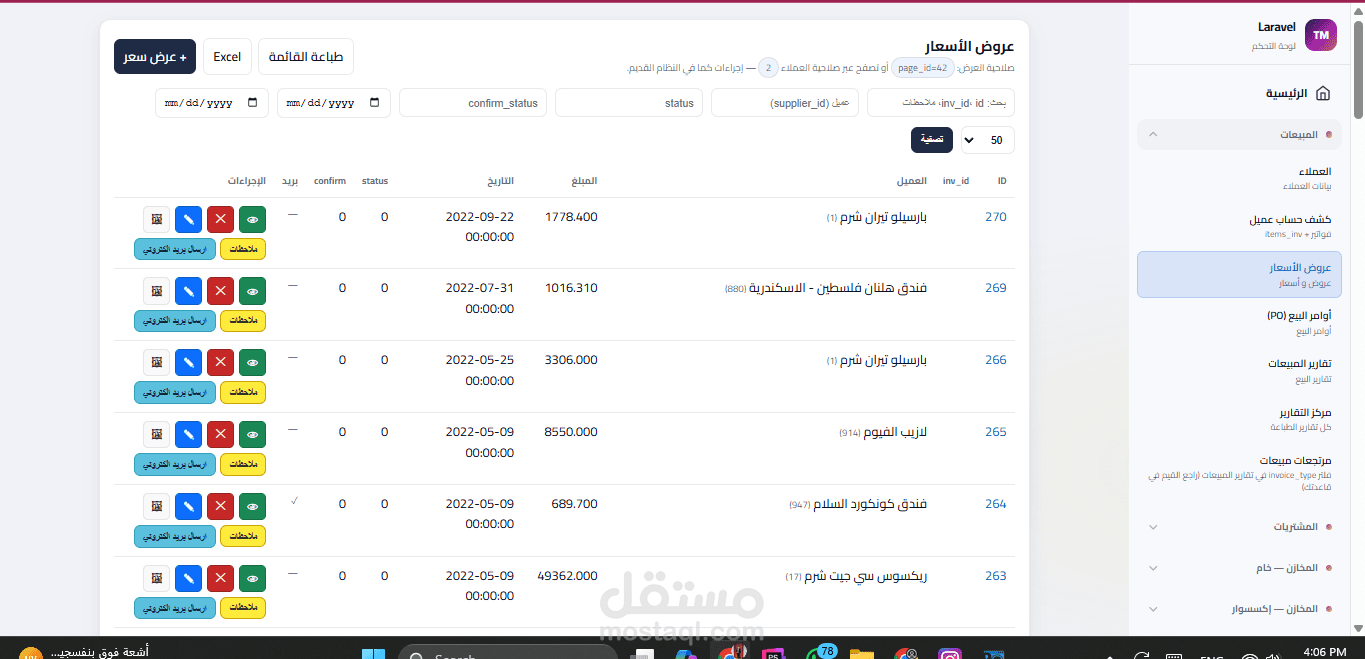Delete quotation 265 with the red X icon

coord(221,436)
